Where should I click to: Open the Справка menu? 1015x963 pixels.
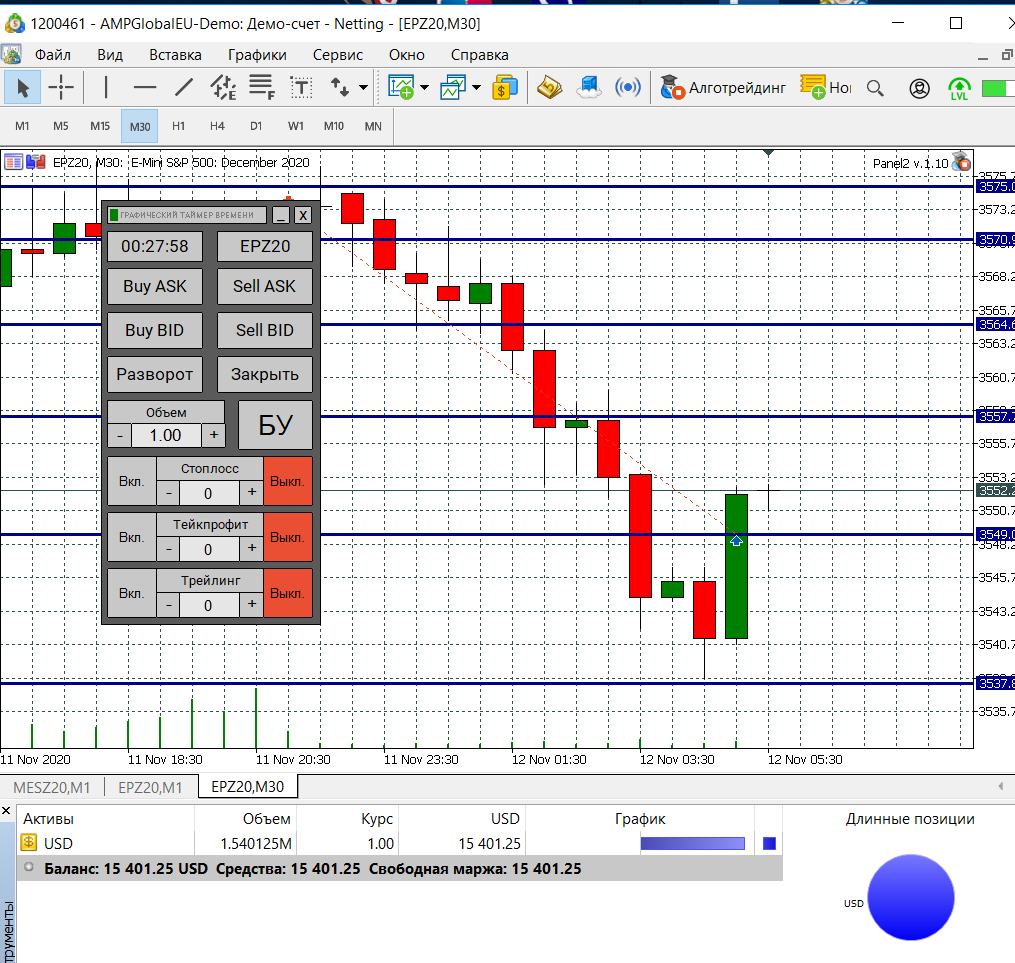click(x=480, y=55)
